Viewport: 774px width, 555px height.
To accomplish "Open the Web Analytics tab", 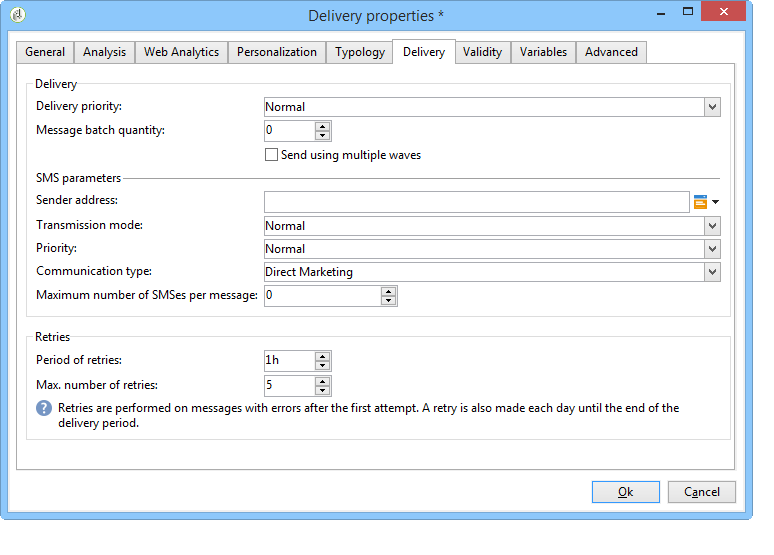I will [181, 52].
